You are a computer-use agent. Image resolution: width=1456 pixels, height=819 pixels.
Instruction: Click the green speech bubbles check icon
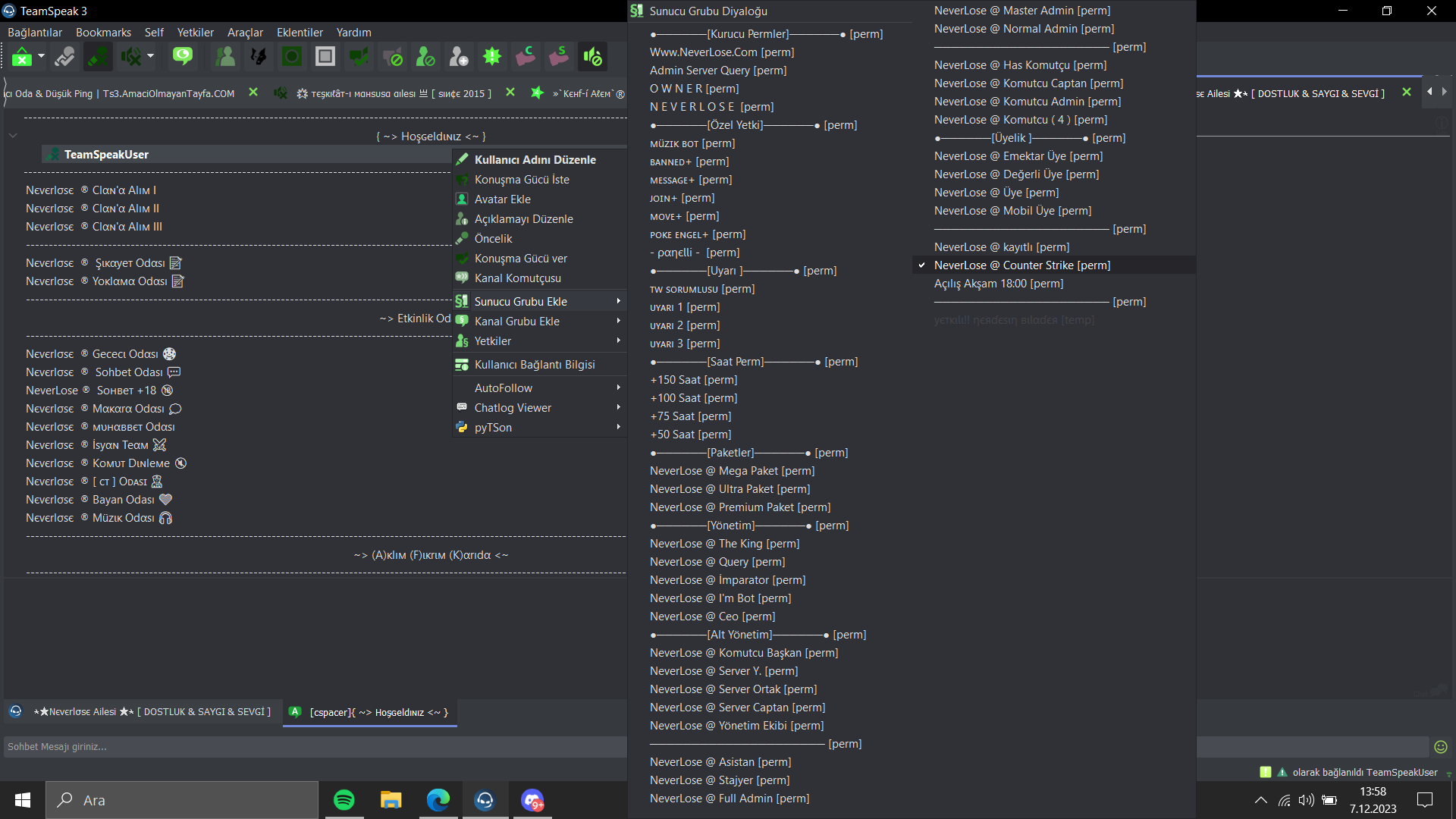359,57
